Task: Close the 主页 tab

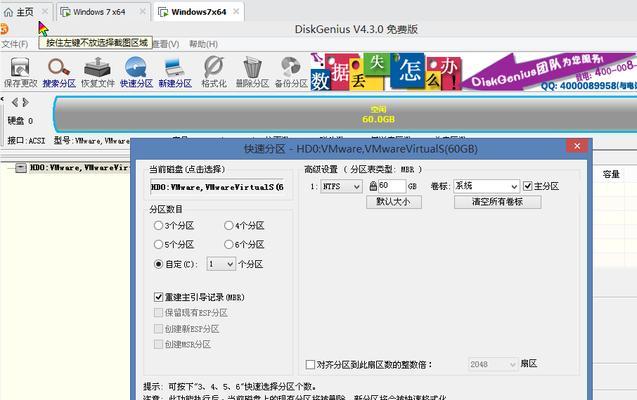Action: click(x=45, y=12)
